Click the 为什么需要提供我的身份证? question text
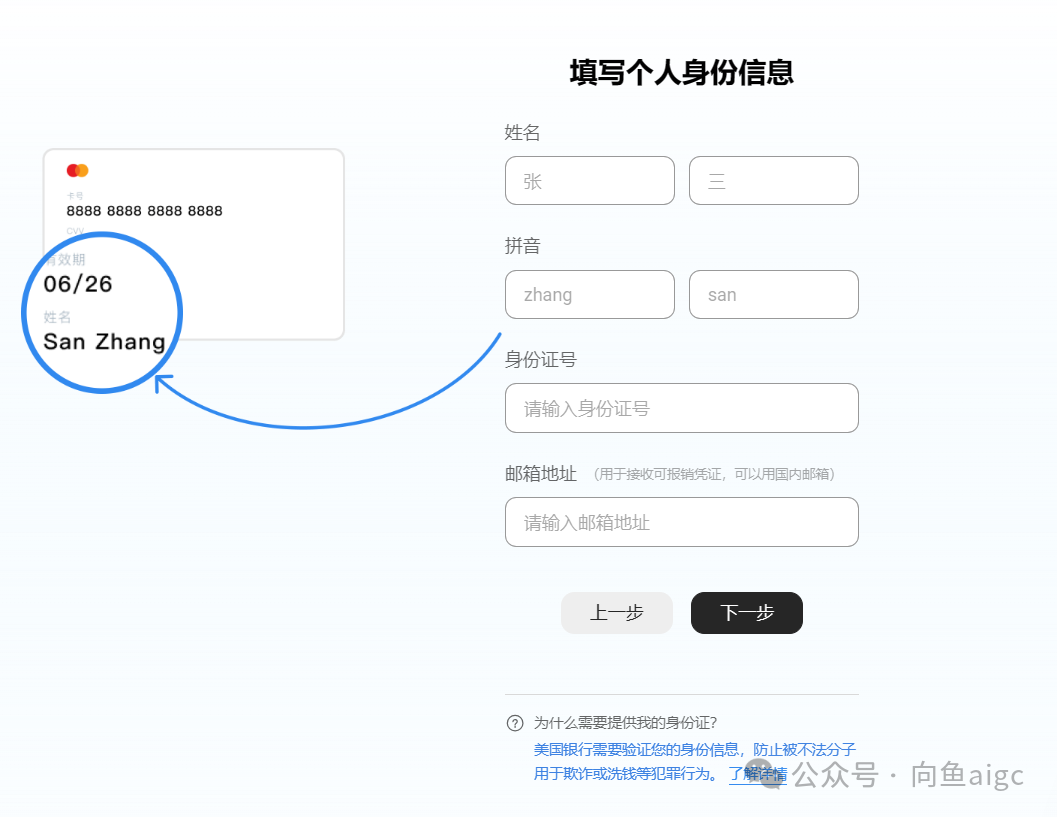The image size is (1057, 817). 625,723
